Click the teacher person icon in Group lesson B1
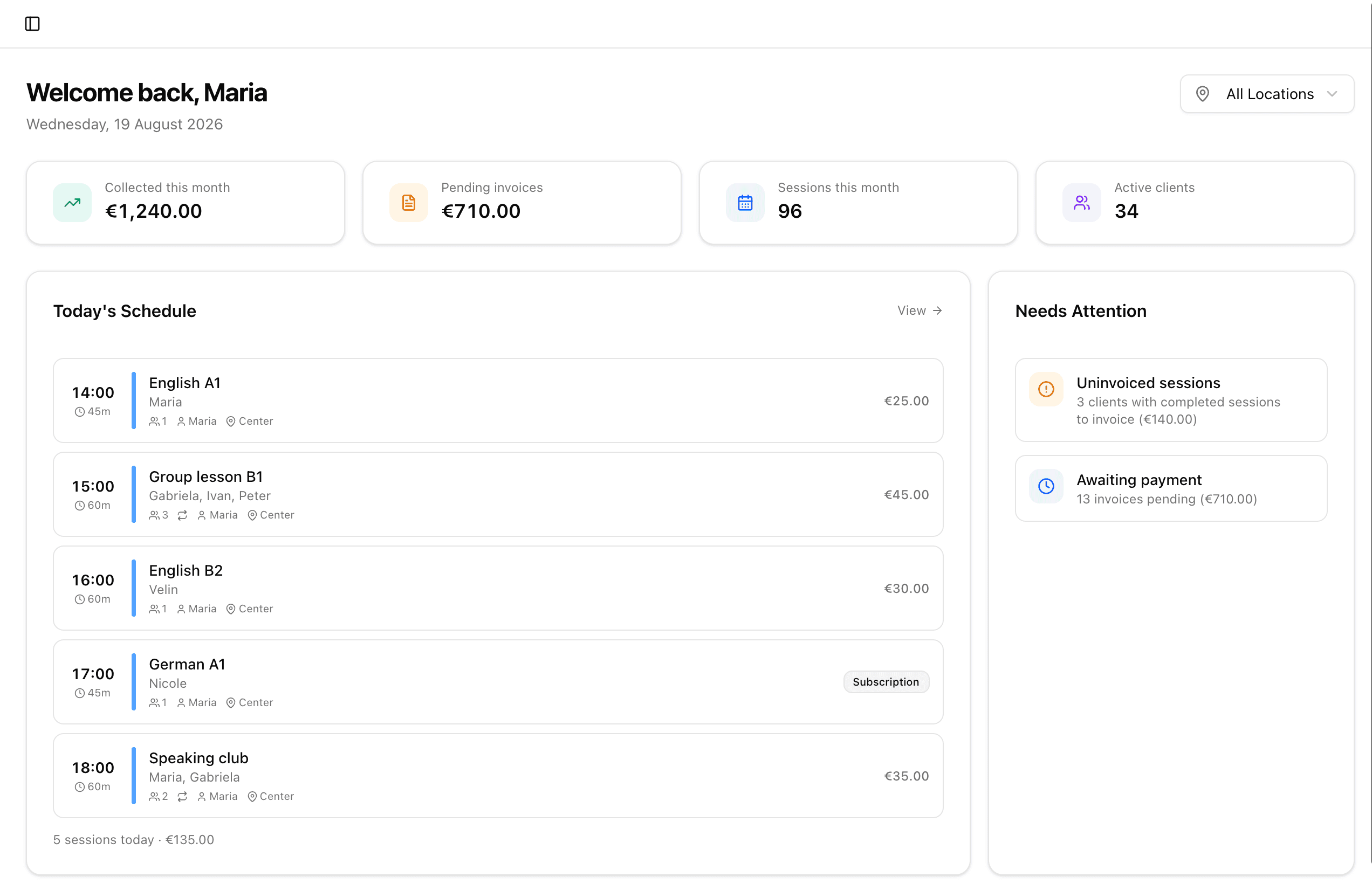The image size is (1372, 884). (202, 515)
